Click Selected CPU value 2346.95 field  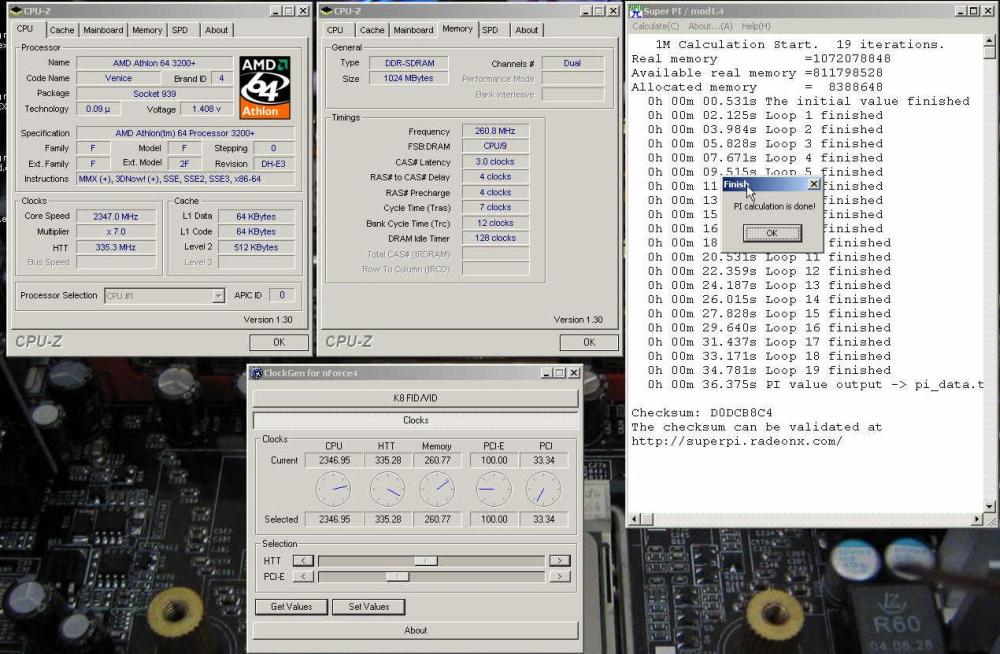(334, 519)
